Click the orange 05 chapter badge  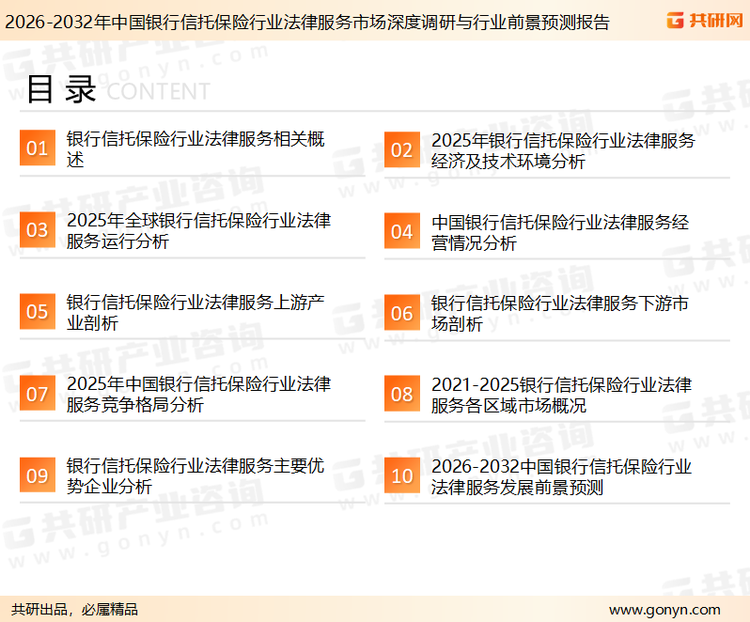click(x=37, y=311)
